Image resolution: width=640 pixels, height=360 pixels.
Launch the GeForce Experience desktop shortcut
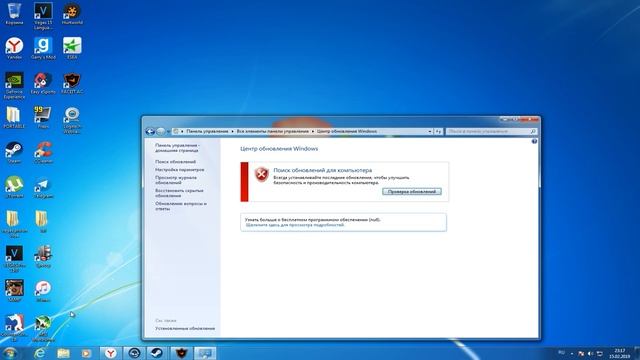coord(14,85)
